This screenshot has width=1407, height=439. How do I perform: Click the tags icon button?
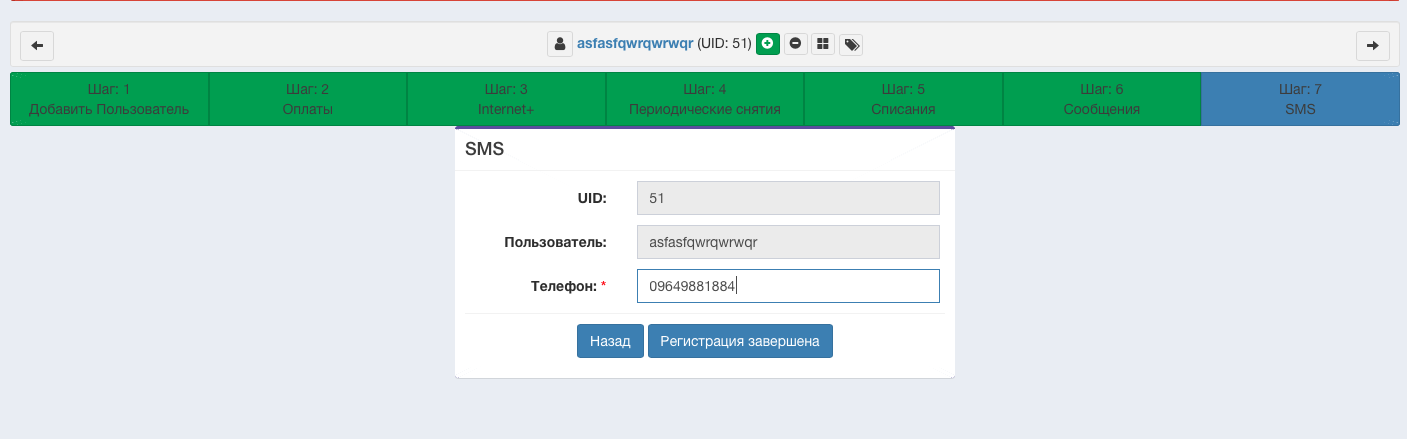[851, 44]
